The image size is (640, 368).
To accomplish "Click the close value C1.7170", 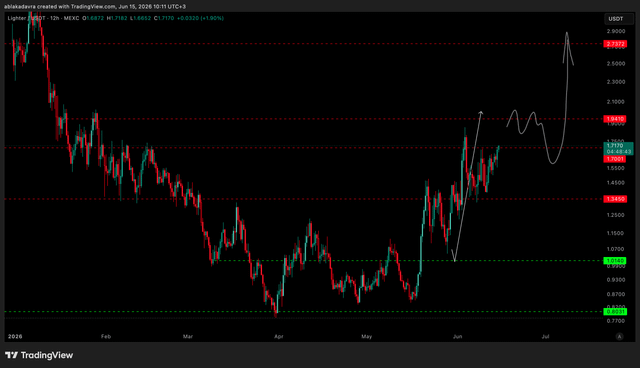I will click(164, 18).
